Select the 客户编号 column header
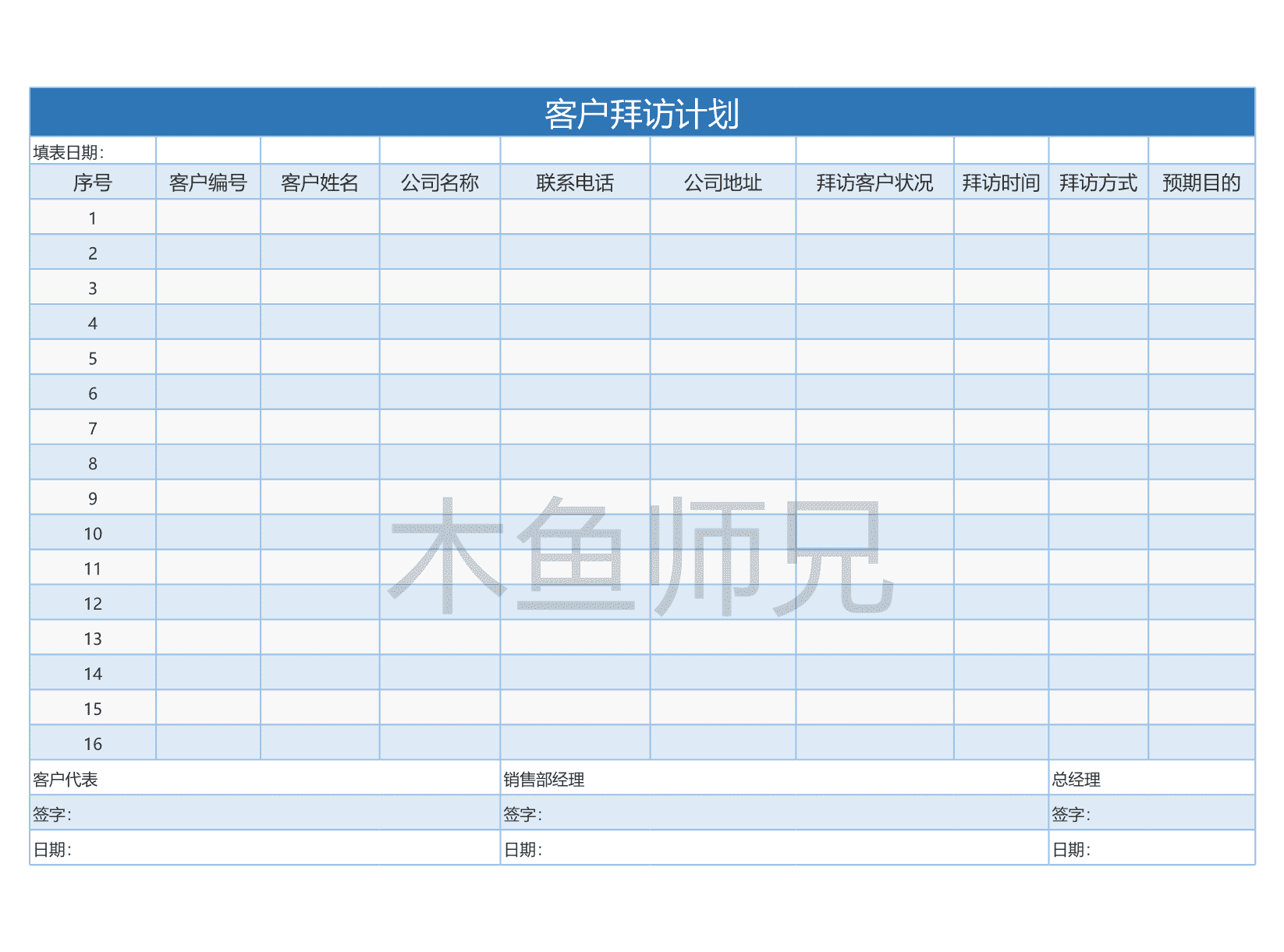This screenshot has width=1284, height=952. click(x=208, y=182)
